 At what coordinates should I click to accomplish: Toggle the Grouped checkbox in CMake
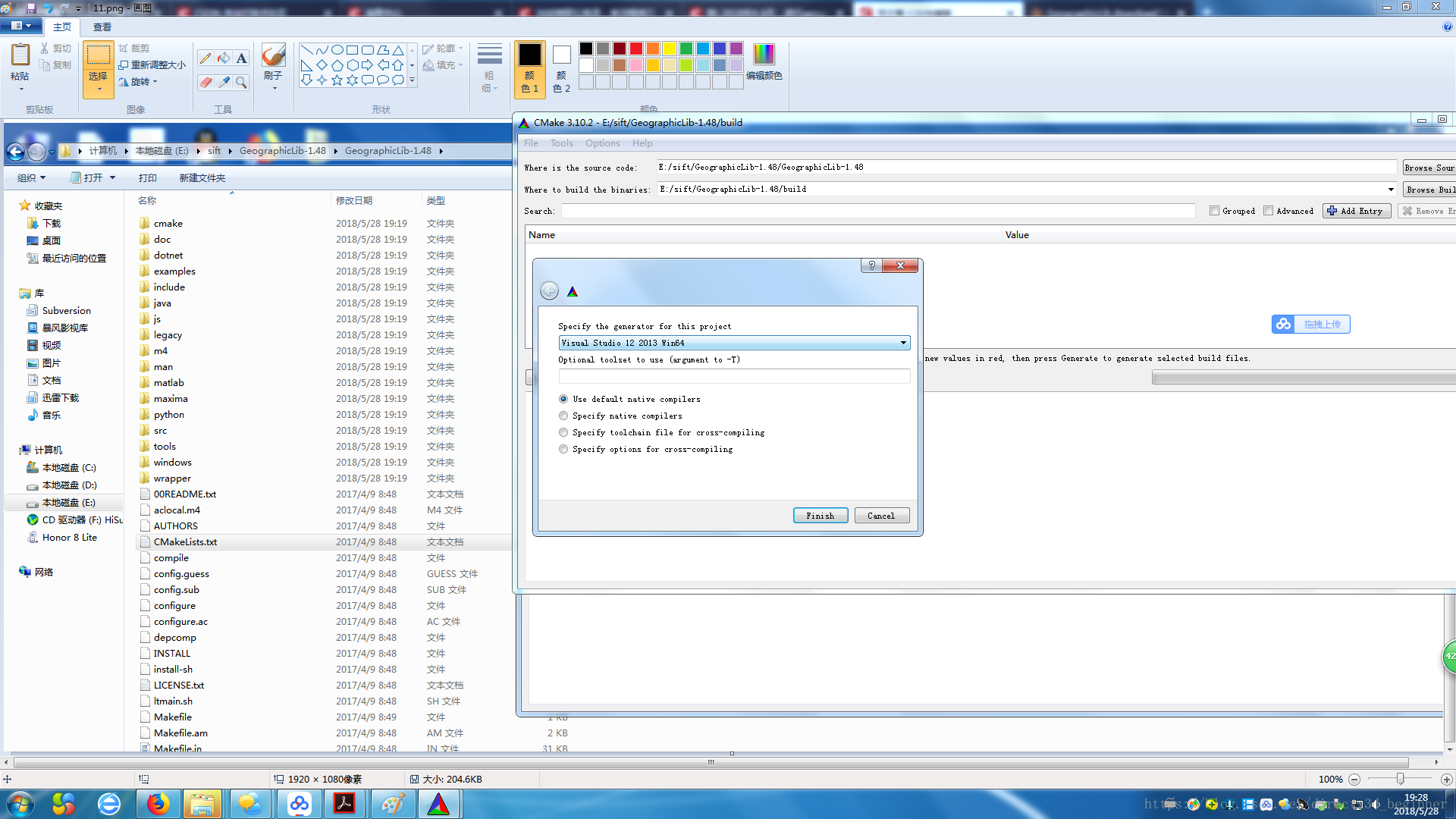tap(1214, 211)
